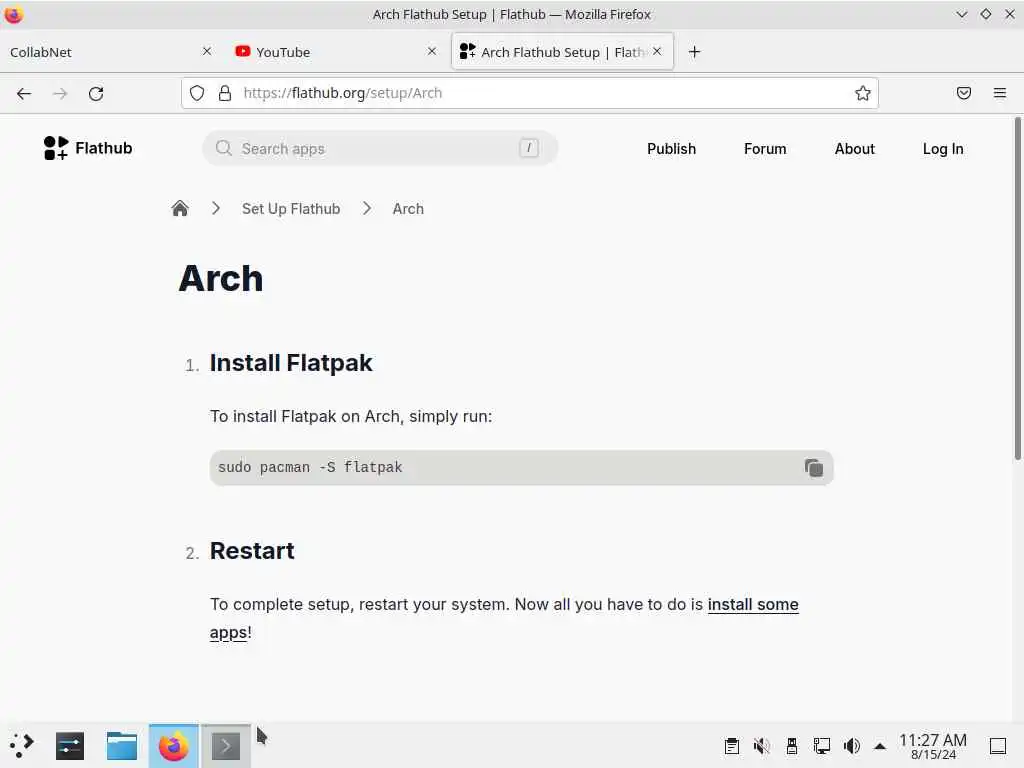
Task: Open the Publish page
Action: click(x=671, y=149)
